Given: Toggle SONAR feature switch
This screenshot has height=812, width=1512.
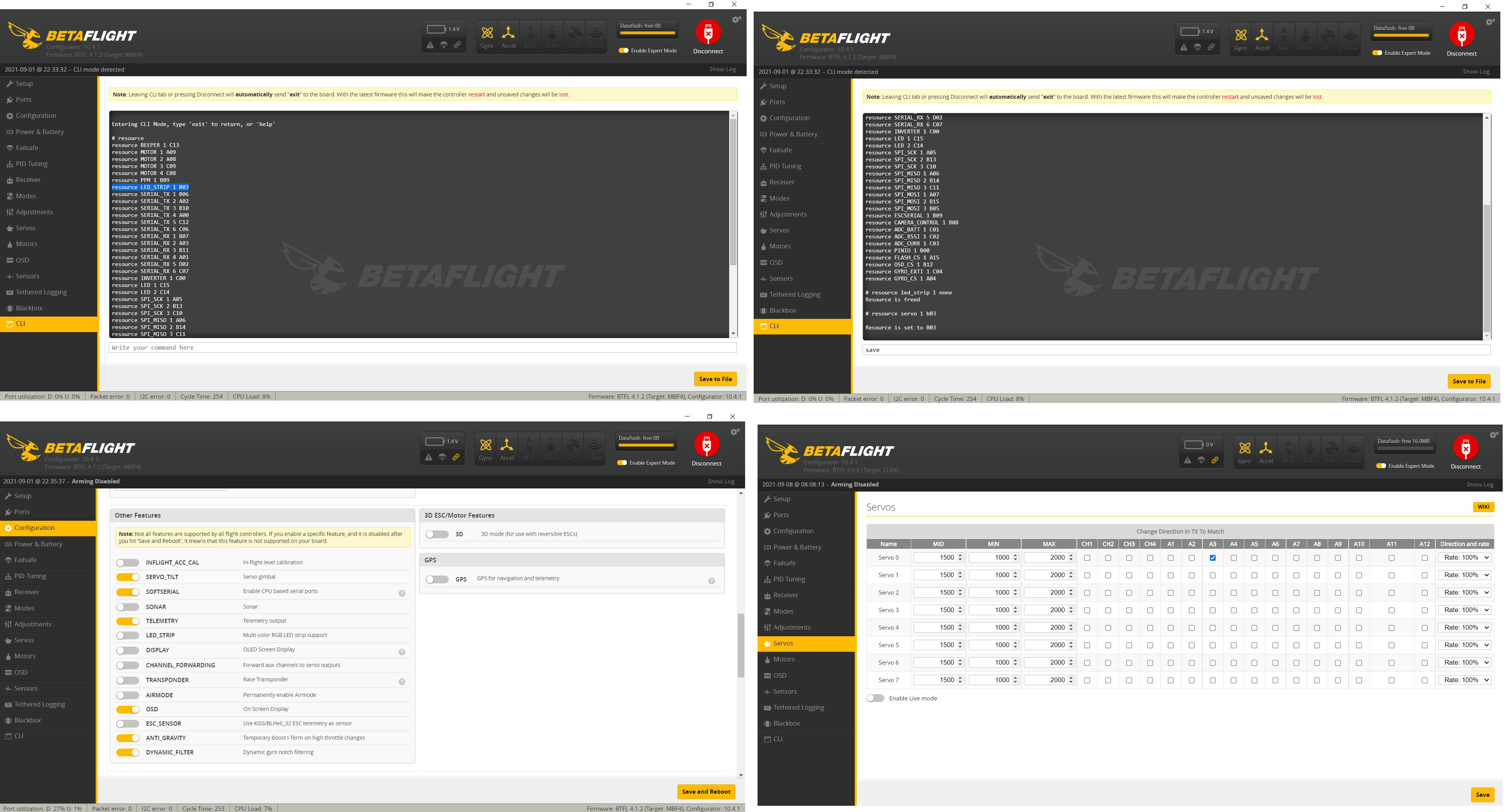Looking at the screenshot, I should coord(128,607).
